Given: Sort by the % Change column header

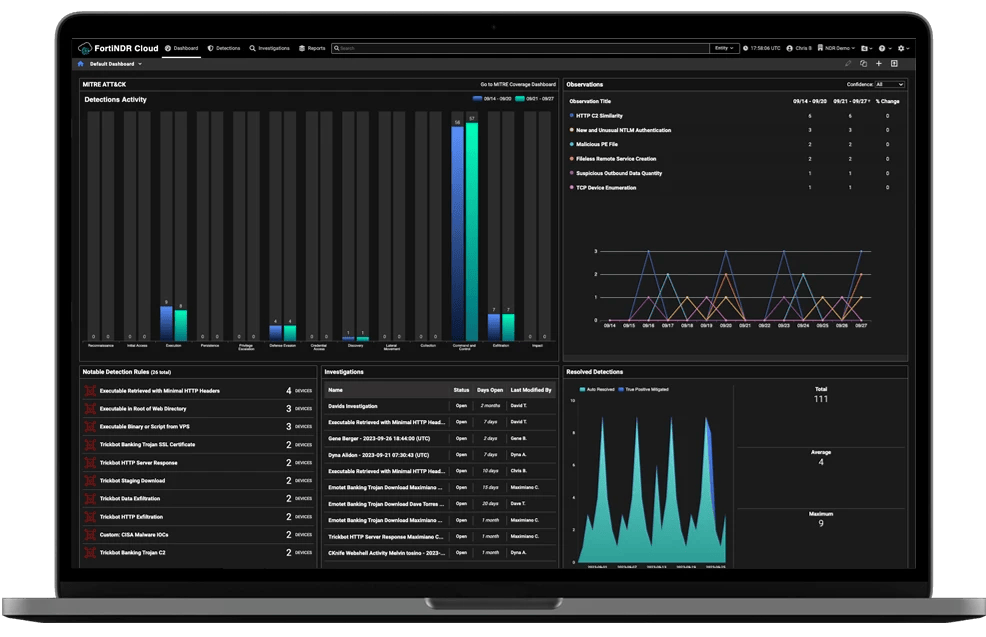Looking at the screenshot, I should pyautogui.click(x=887, y=101).
